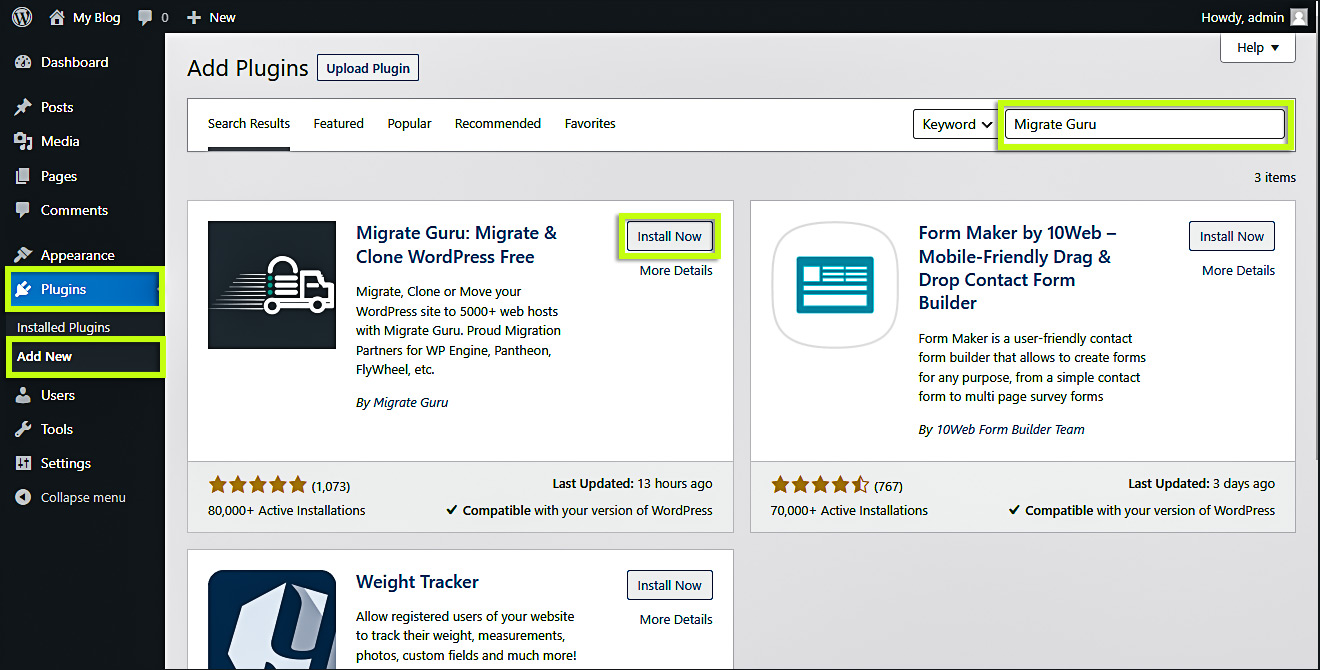Open Users via the person icon
1320x670 pixels.
pyautogui.click(x=23, y=395)
